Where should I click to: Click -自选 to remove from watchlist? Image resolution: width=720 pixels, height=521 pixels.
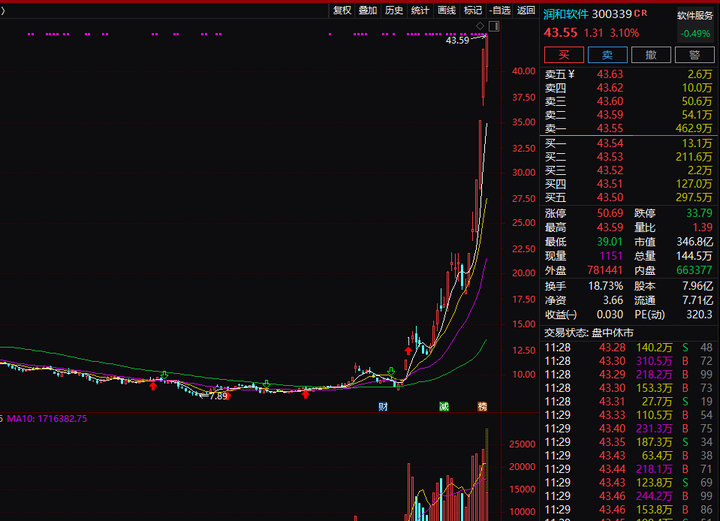500,10
